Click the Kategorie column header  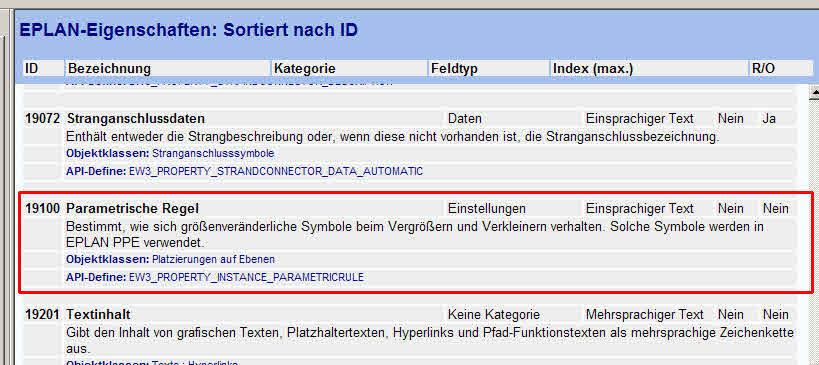(349, 68)
